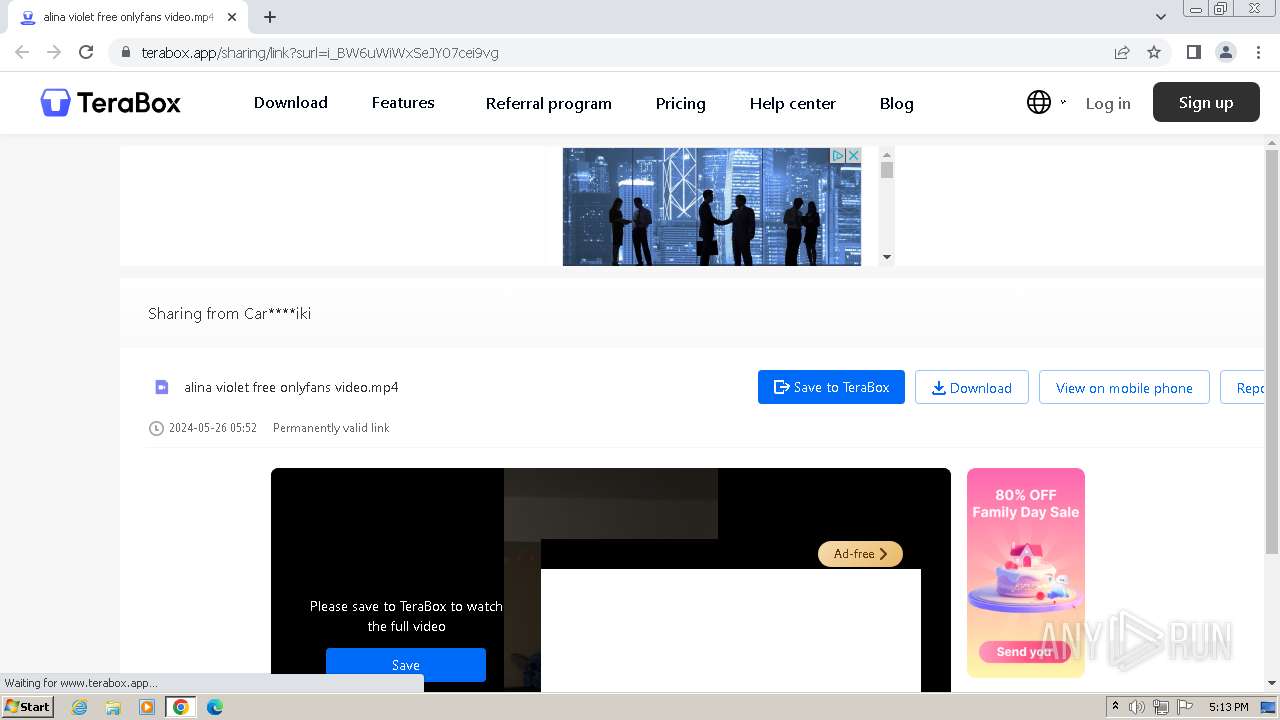Click Send you button in sale banner
This screenshot has width=1280, height=720.
point(1024,651)
